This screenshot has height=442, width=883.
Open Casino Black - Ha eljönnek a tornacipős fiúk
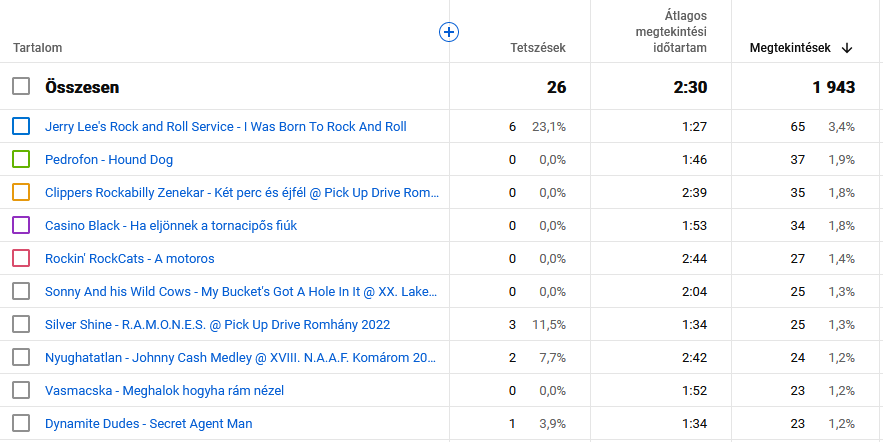point(171,226)
